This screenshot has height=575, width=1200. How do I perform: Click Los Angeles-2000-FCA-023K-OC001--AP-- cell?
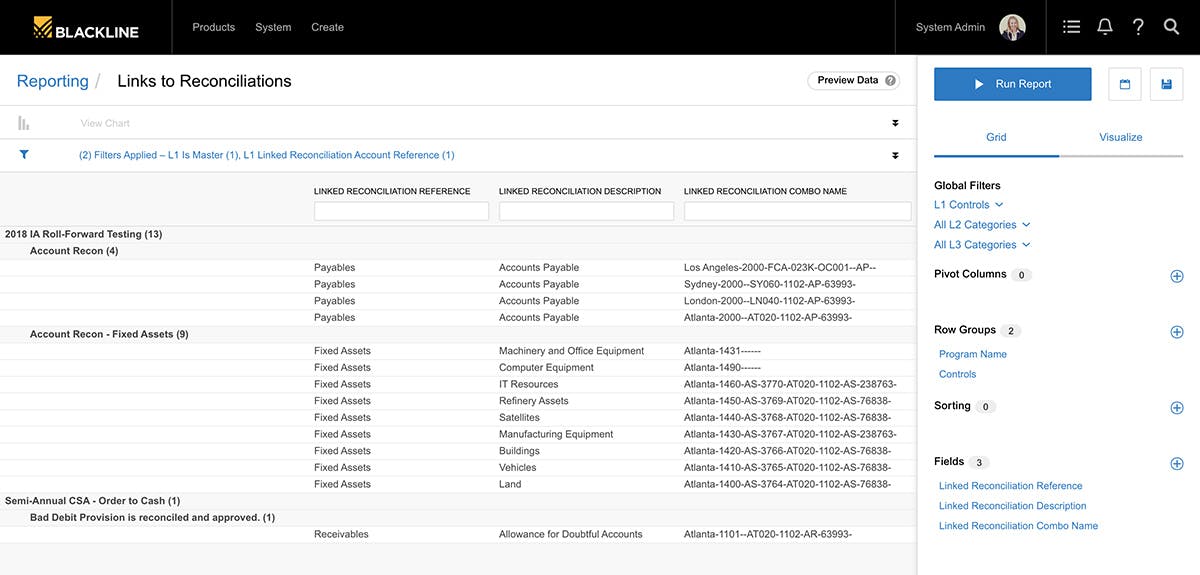click(x=780, y=268)
